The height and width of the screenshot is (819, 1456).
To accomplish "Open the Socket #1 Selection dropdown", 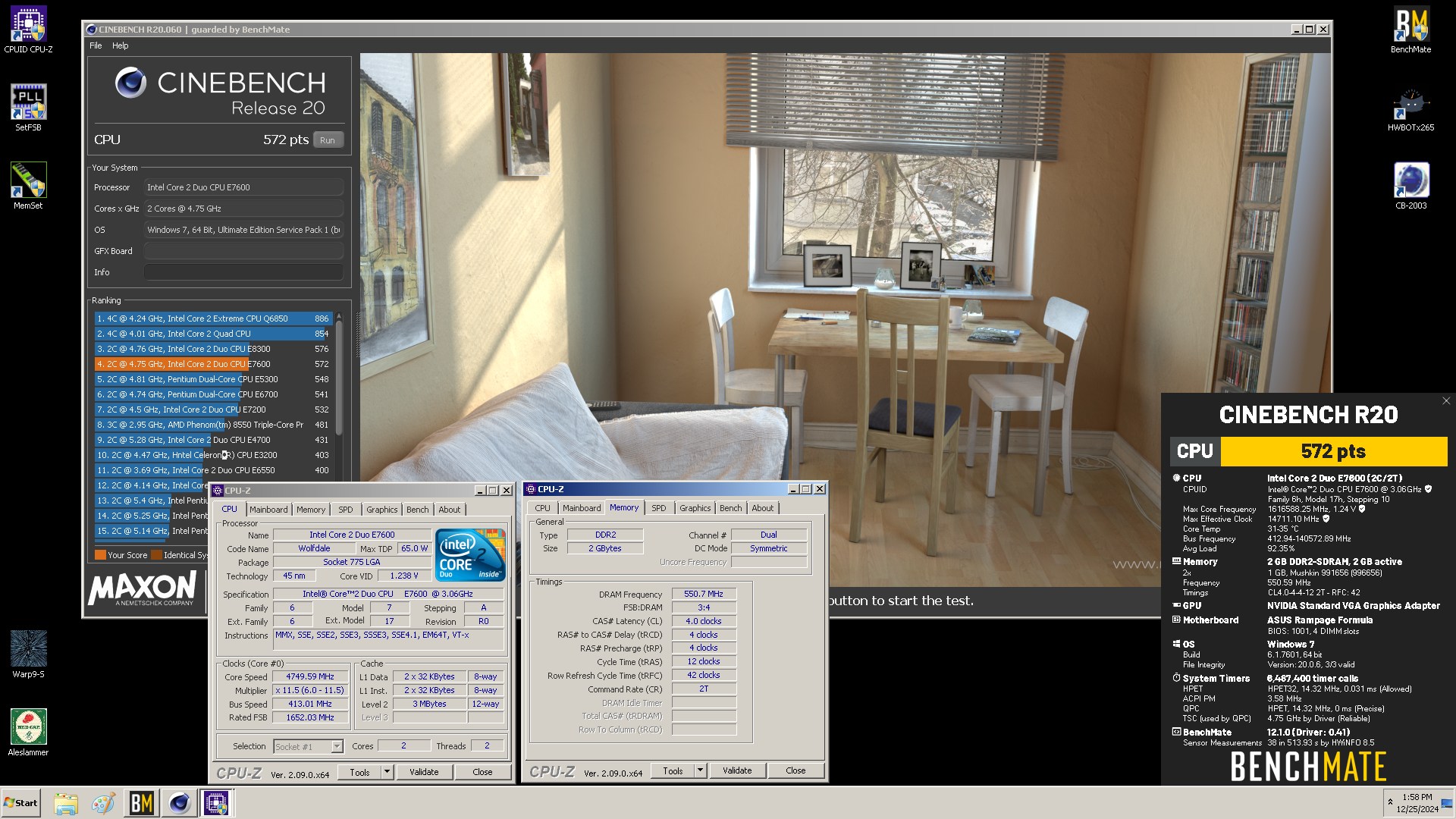I will (x=337, y=747).
